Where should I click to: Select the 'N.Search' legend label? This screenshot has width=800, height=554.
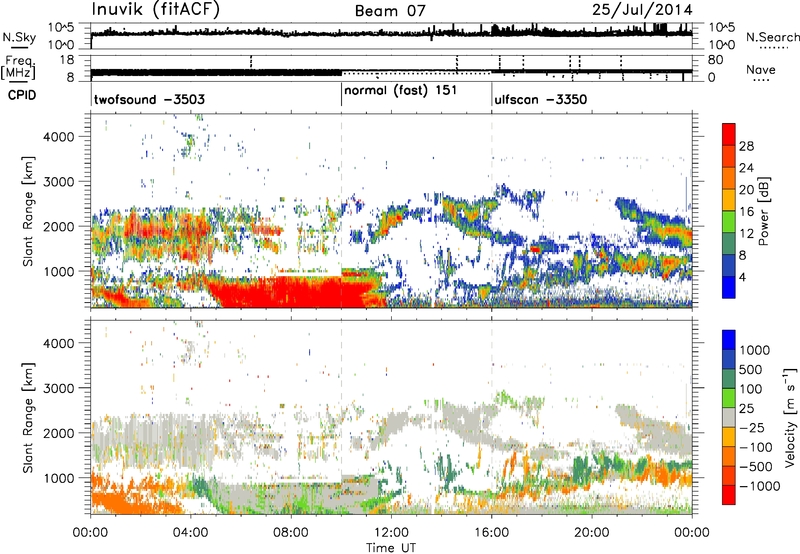click(x=773, y=37)
